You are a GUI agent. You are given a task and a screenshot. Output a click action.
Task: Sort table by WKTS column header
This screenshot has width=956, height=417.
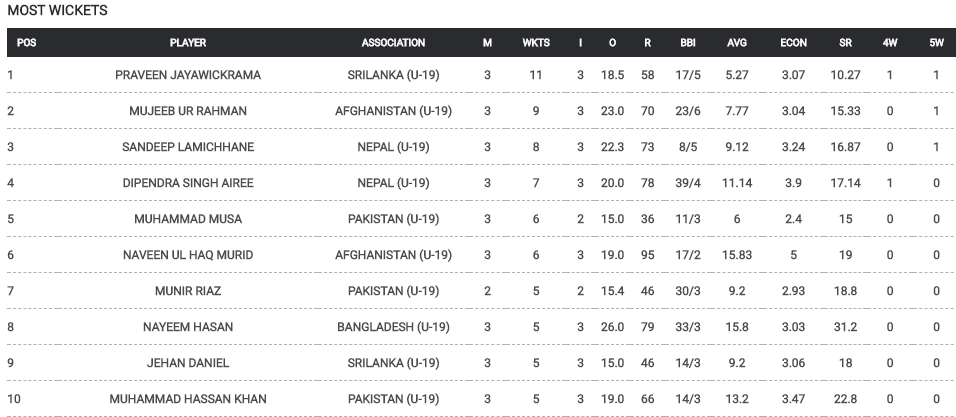coord(536,43)
